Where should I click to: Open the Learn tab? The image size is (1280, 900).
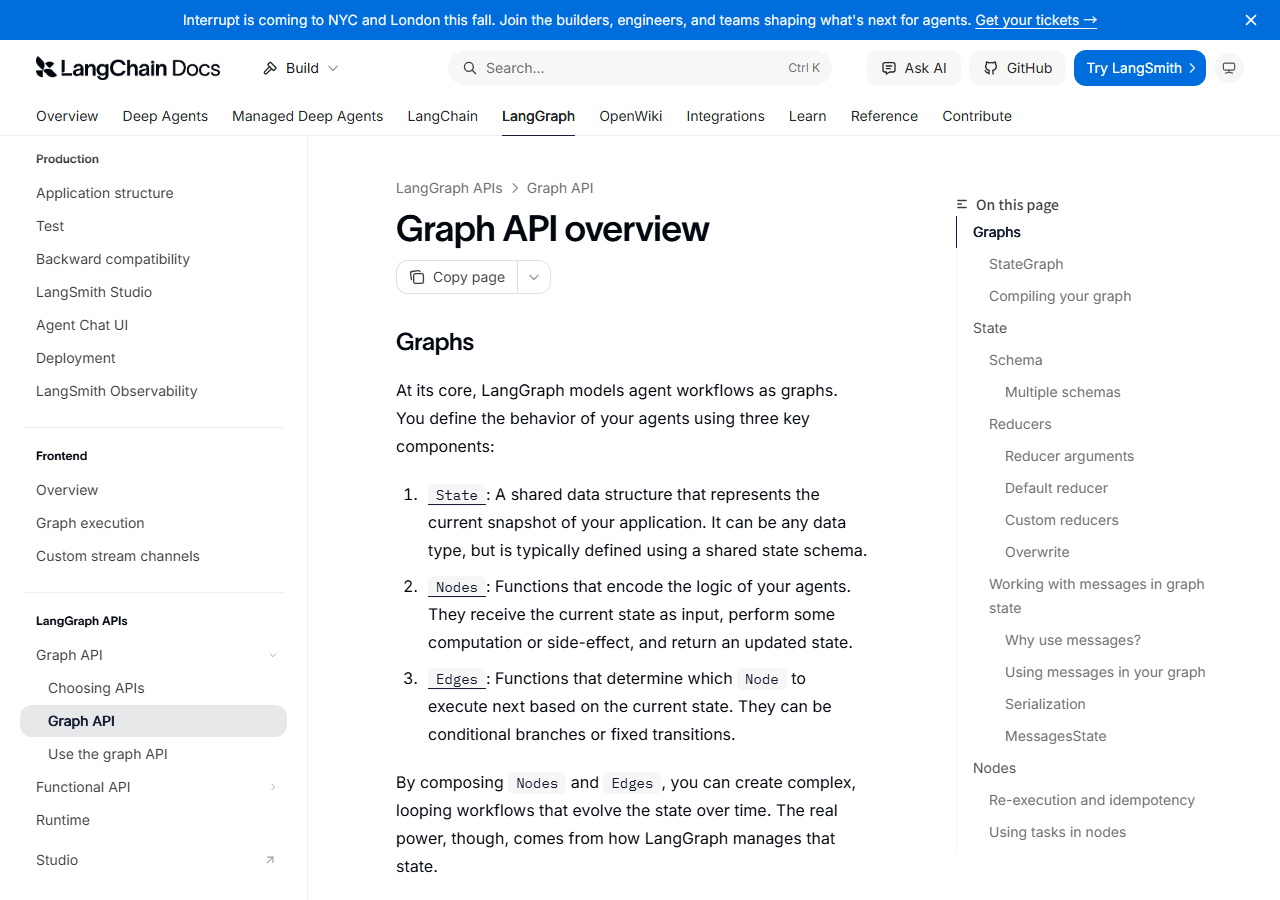pyautogui.click(x=807, y=116)
